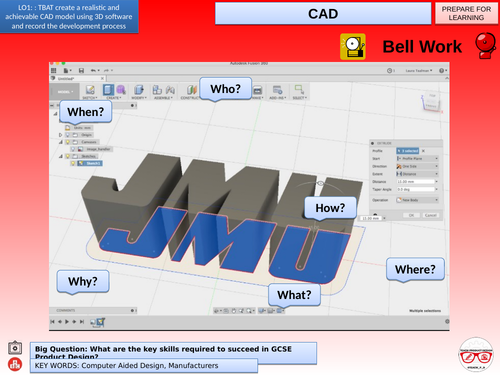
Task: Click the purple Create Form icon
Action: click(121, 90)
